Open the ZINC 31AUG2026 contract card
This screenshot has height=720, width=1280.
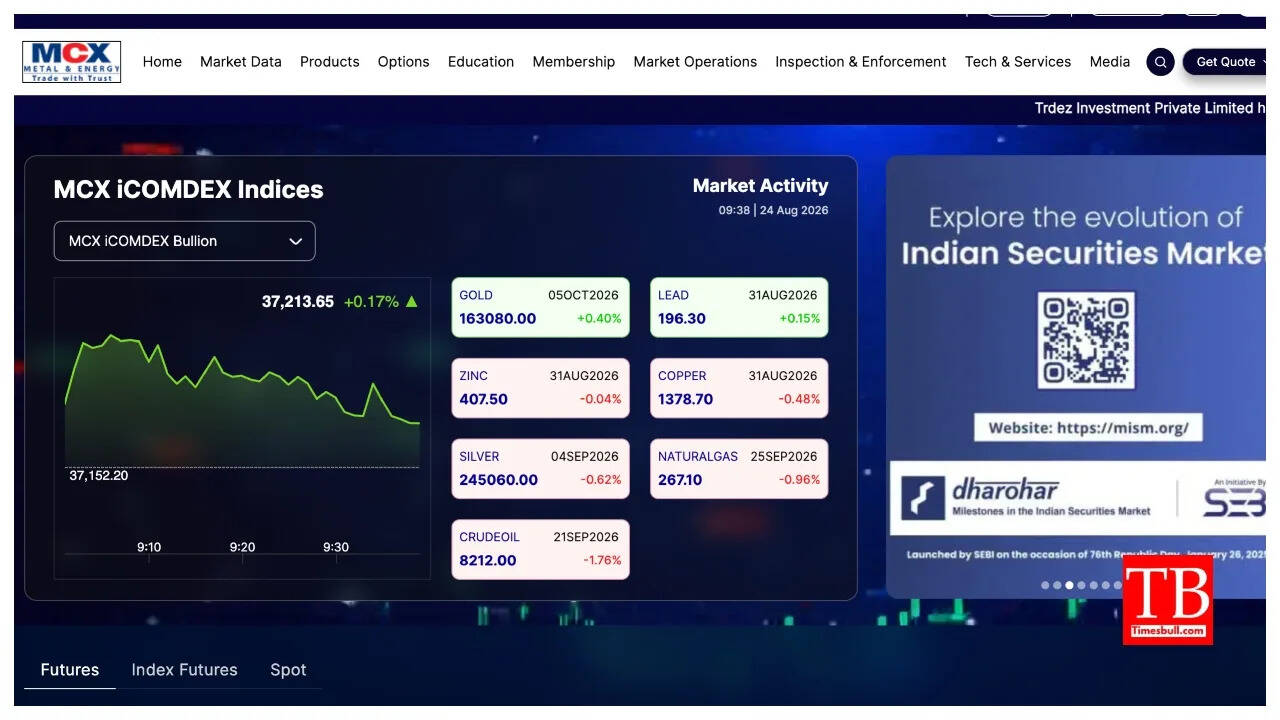pos(540,388)
